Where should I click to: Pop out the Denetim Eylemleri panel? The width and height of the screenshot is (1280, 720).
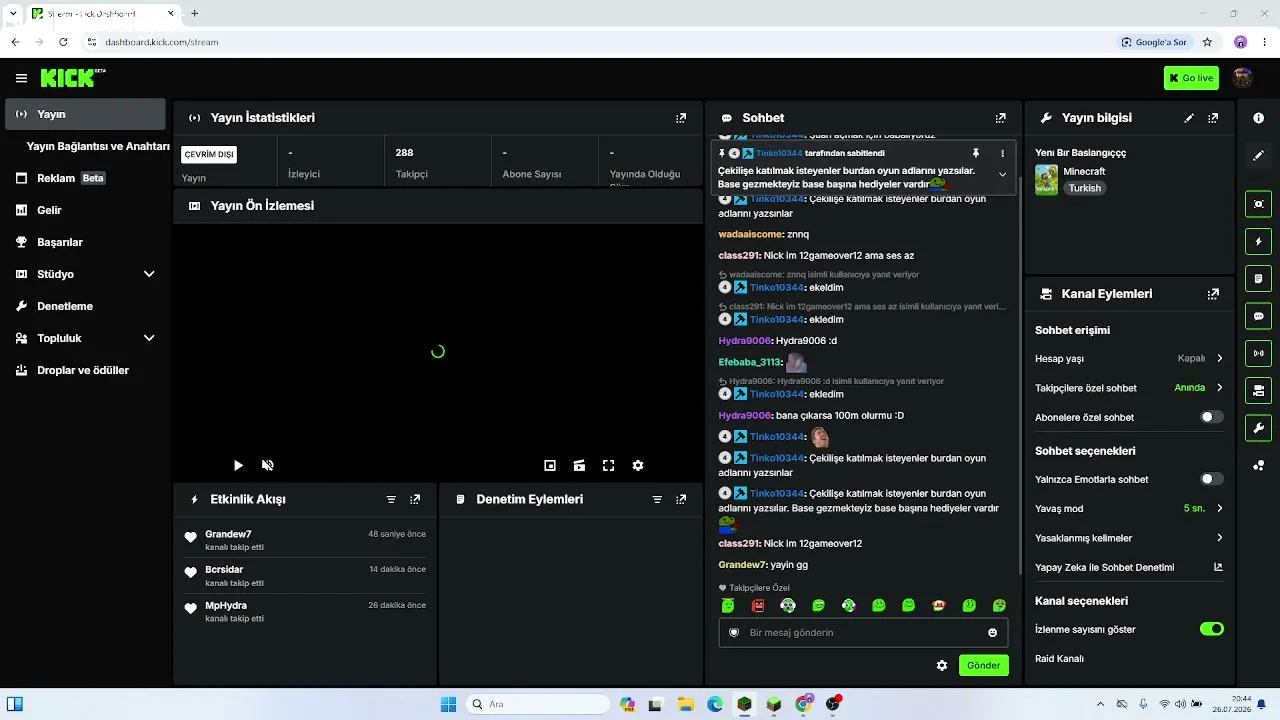681,499
